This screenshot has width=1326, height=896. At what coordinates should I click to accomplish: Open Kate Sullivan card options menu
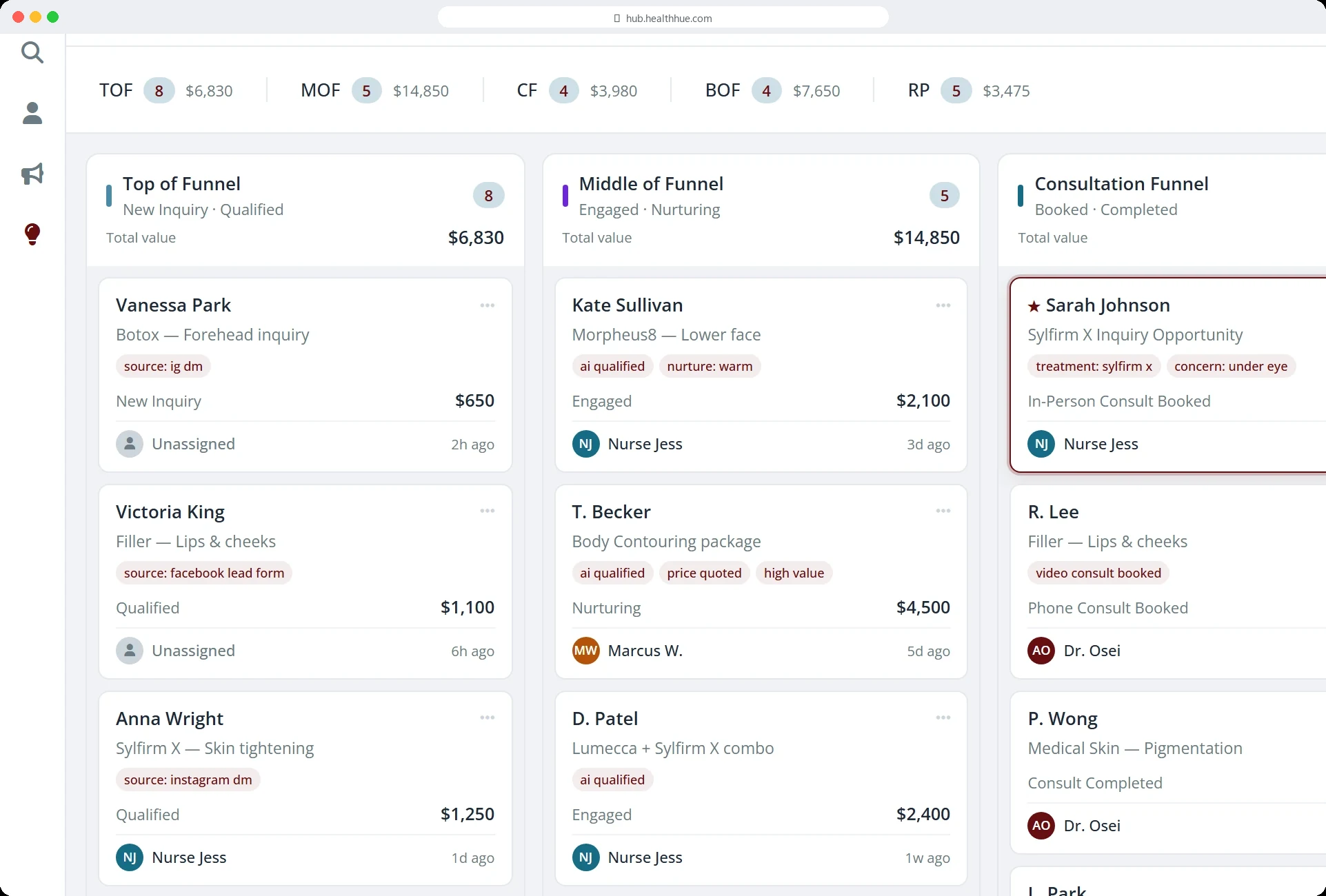[943, 305]
